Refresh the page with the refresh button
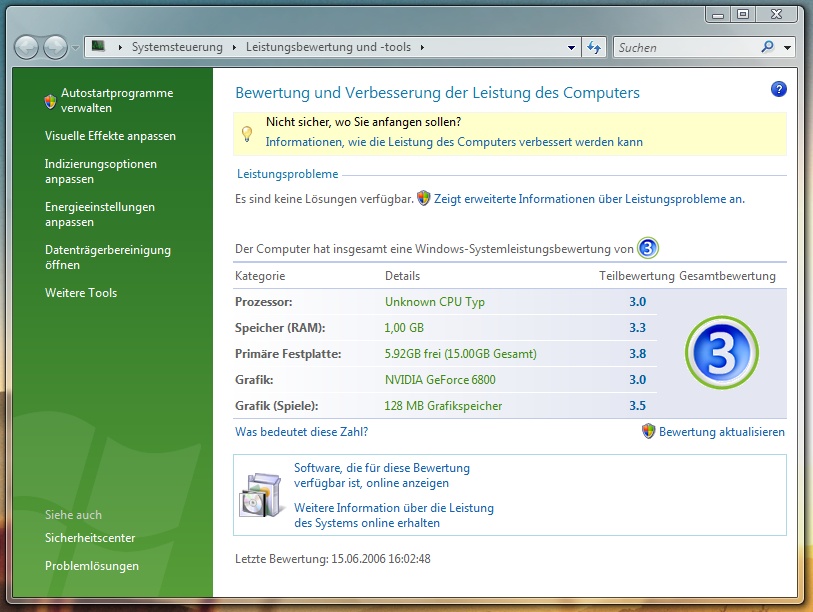This screenshot has width=813, height=612. [594, 48]
